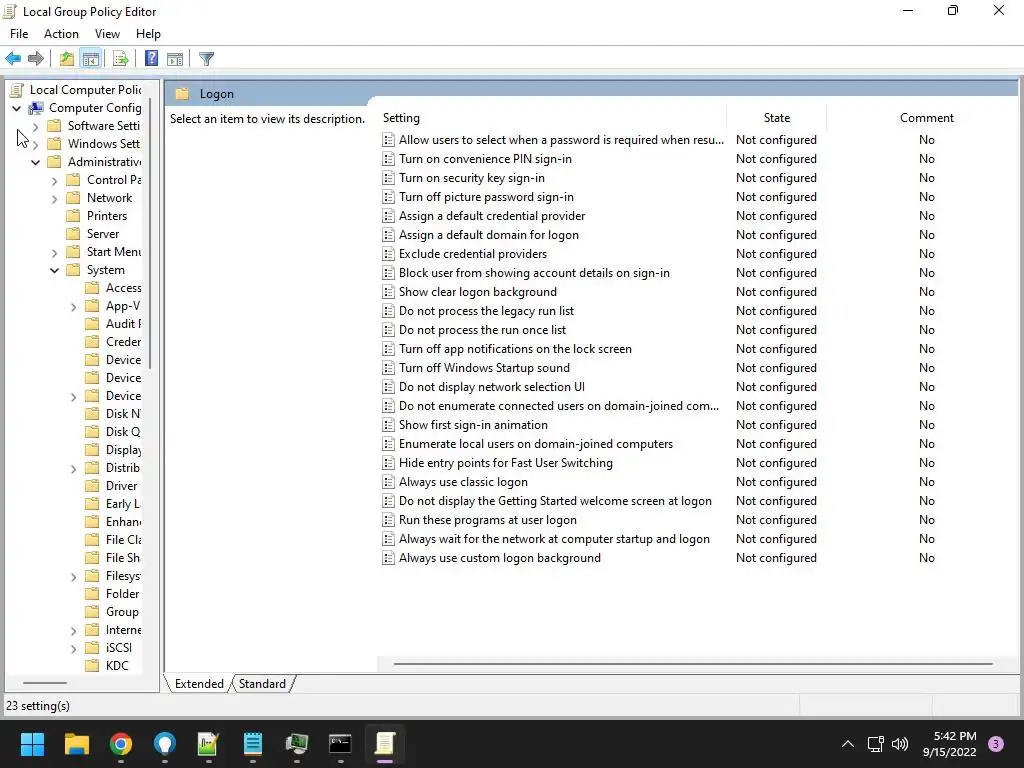Open the Command Prompt taskbar icon
The width and height of the screenshot is (1024, 768).
[x=340, y=744]
